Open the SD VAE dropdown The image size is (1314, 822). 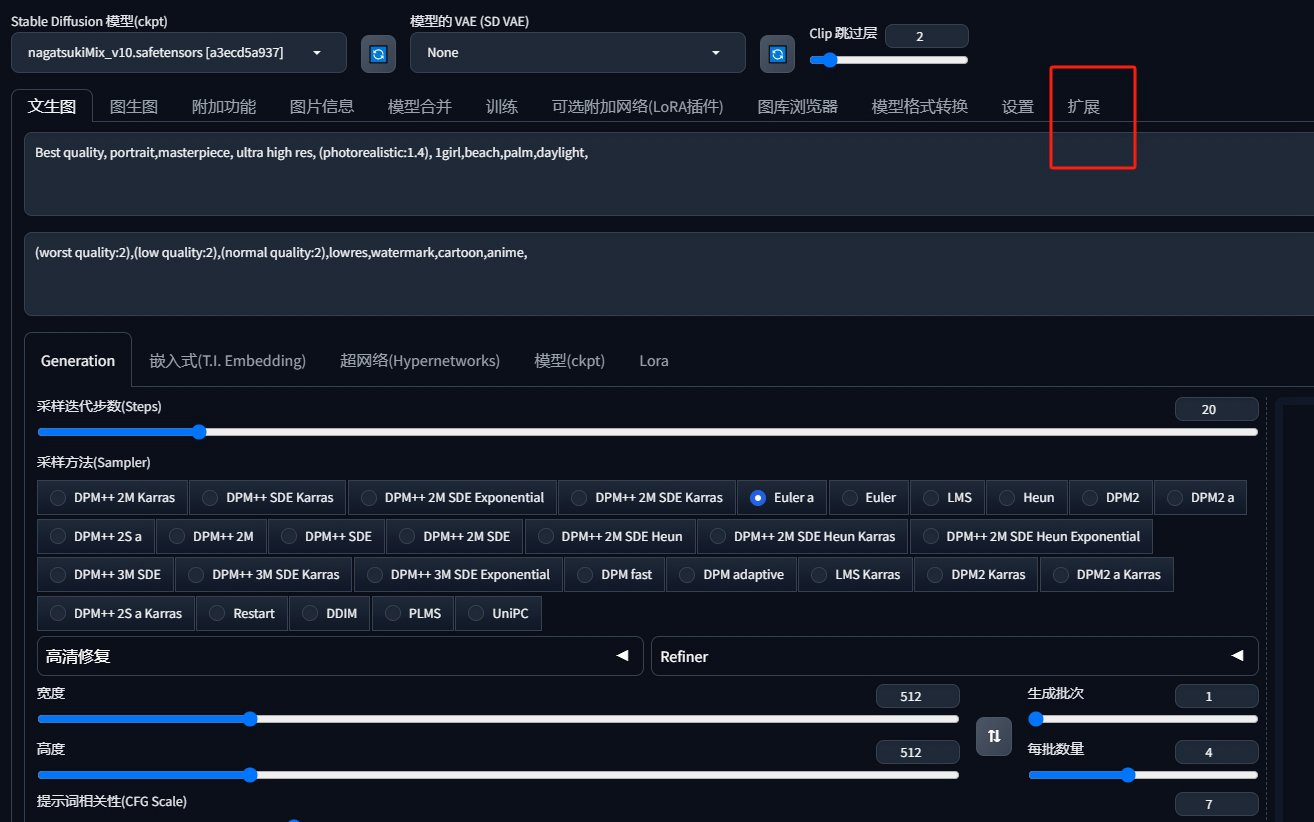[577, 53]
